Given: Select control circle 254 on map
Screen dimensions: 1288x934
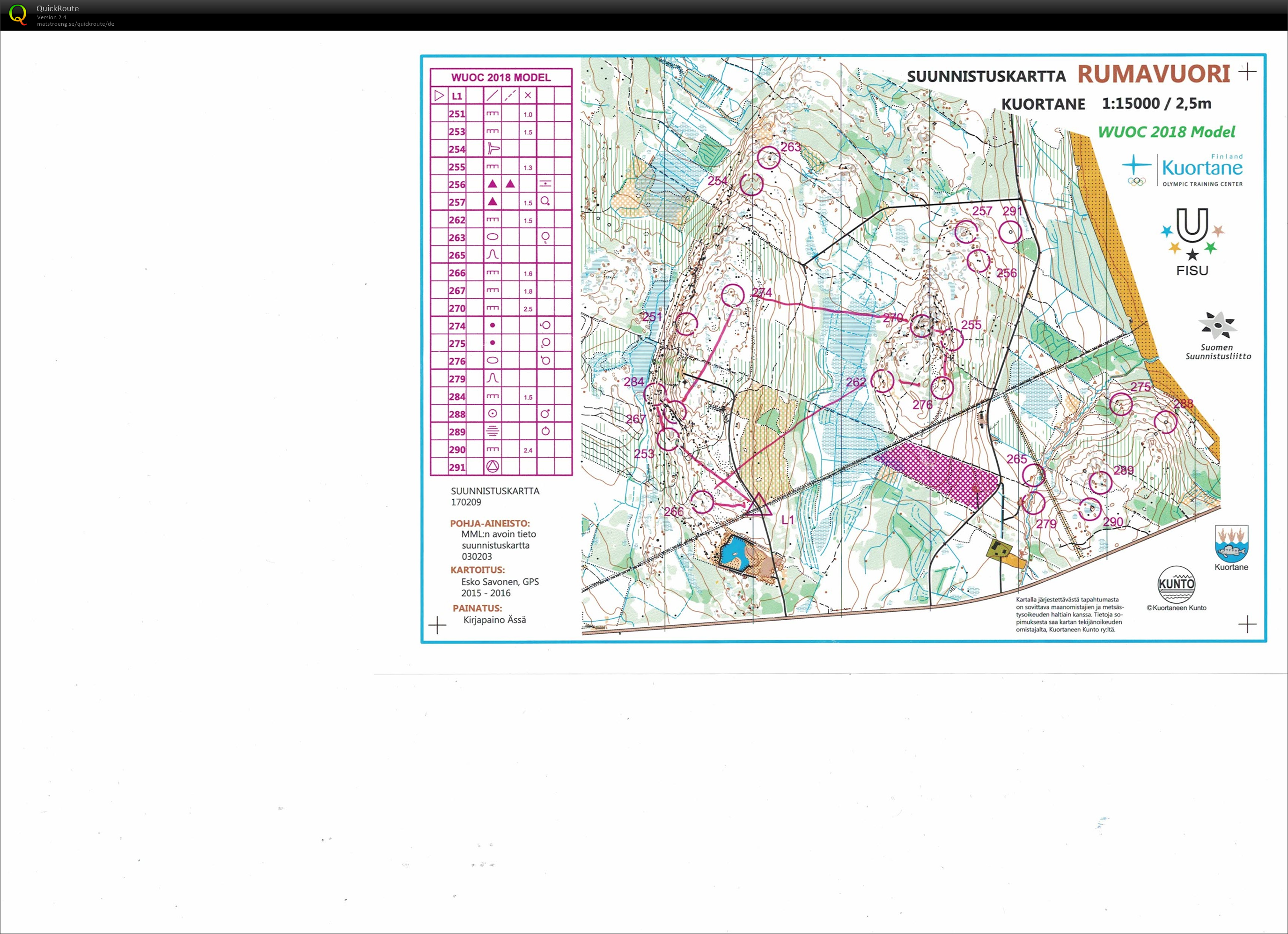Looking at the screenshot, I should [751, 184].
